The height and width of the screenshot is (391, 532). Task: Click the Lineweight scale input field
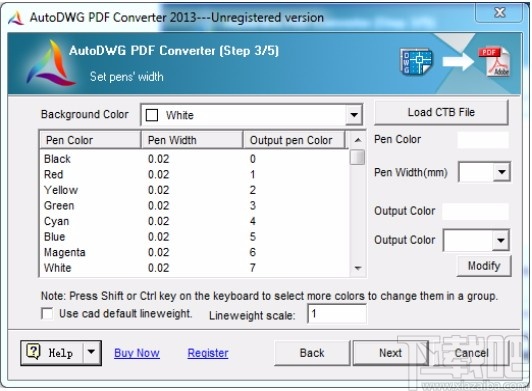pos(337,314)
